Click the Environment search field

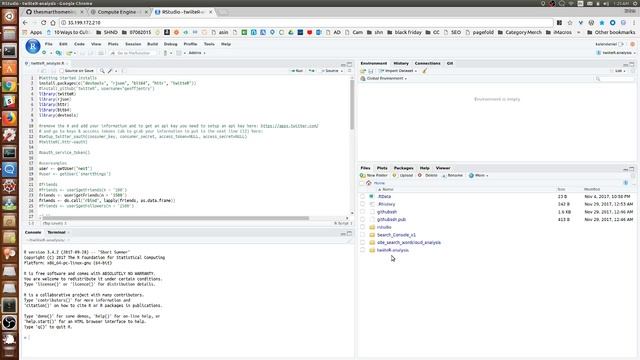click(615, 78)
